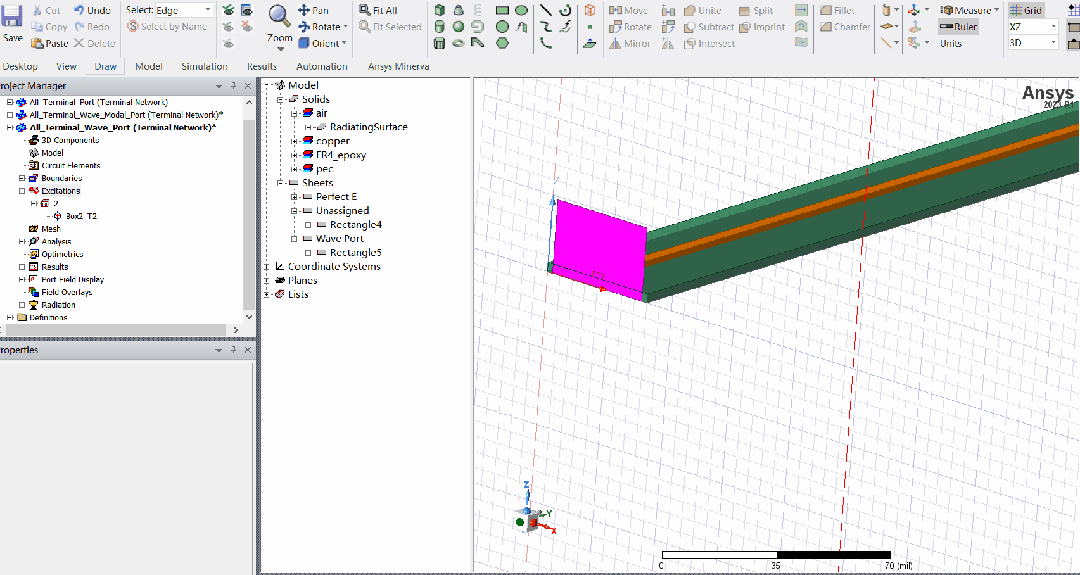The height and width of the screenshot is (575, 1080).
Task: Open the Ansys Minerva tab
Action: (x=398, y=67)
